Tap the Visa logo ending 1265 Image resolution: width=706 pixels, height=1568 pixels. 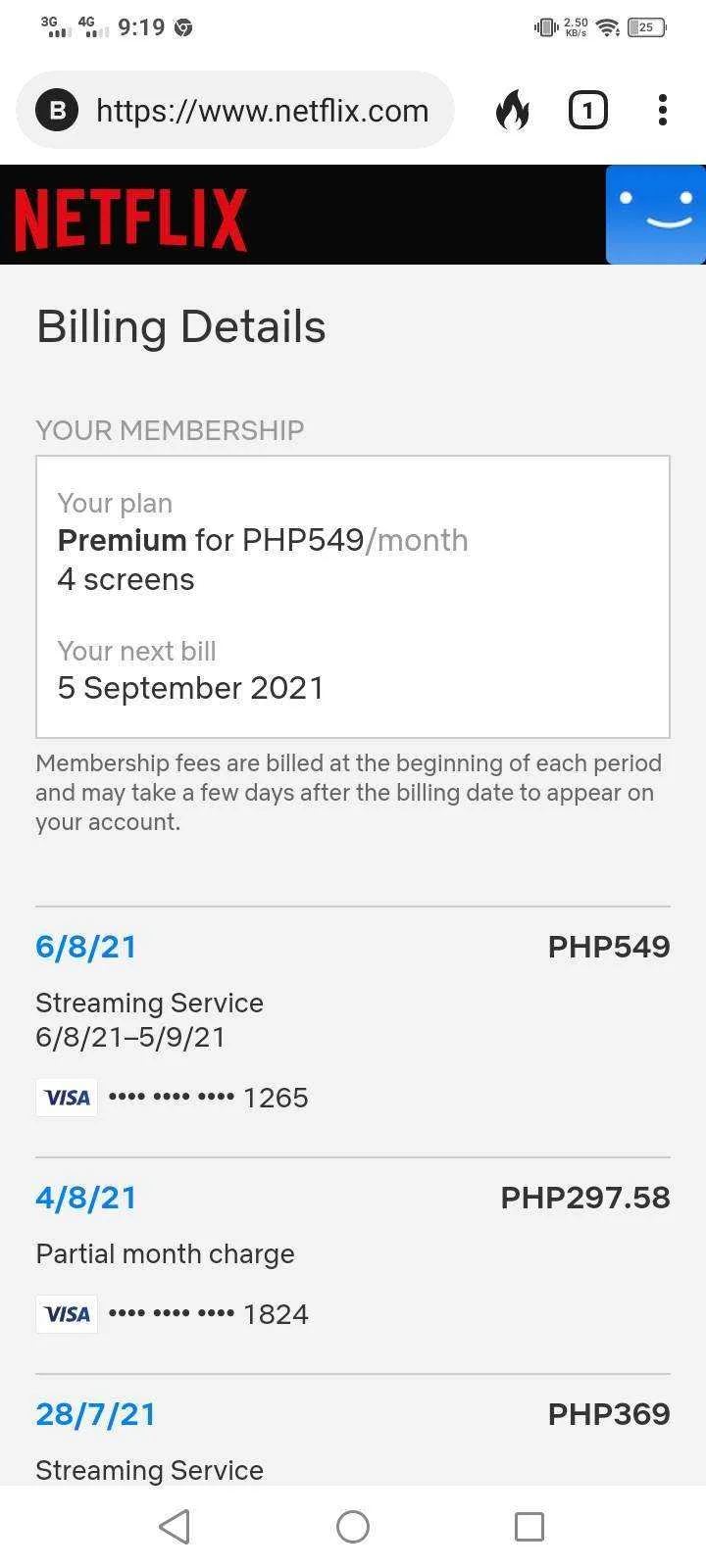(x=67, y=1098)
